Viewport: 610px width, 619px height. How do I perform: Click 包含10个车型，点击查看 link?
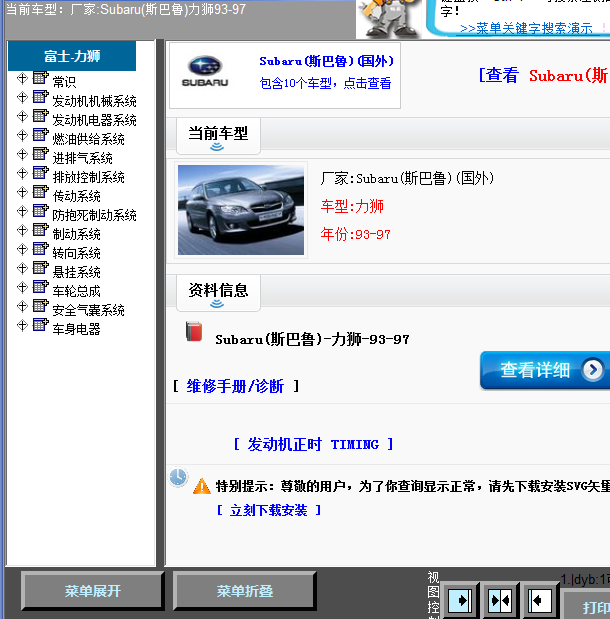pyautogui.click(x=325, y=83)
